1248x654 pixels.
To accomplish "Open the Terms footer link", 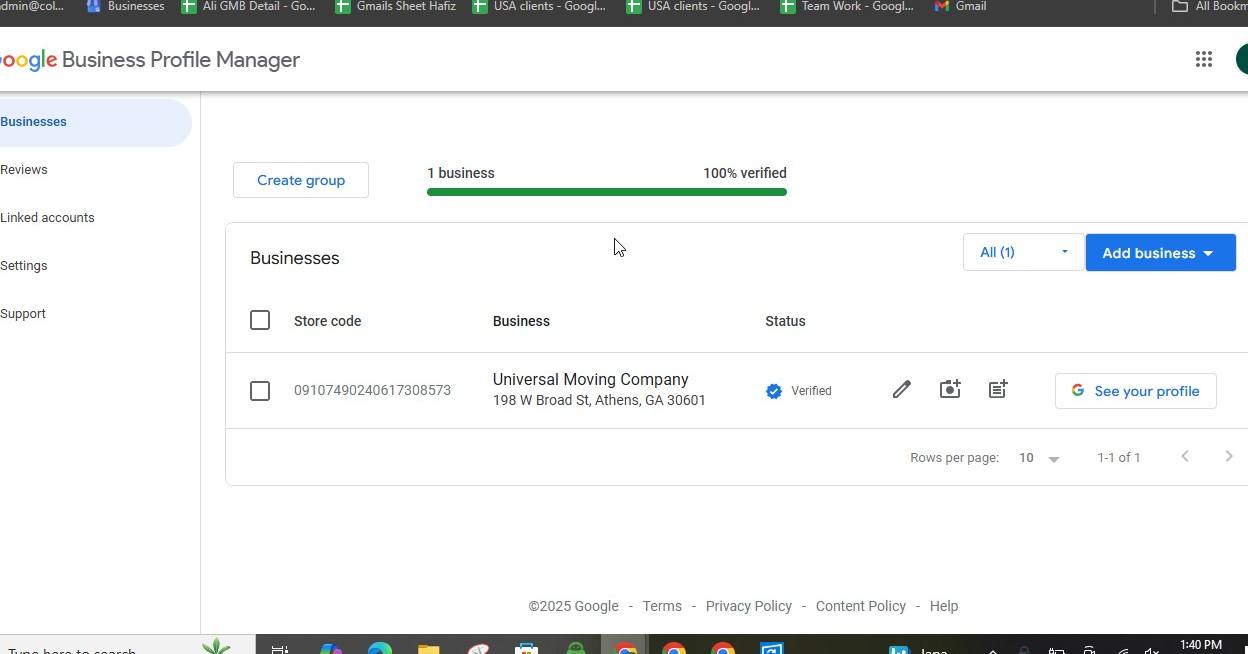I will pyautogui.click(x=662, y=606).
